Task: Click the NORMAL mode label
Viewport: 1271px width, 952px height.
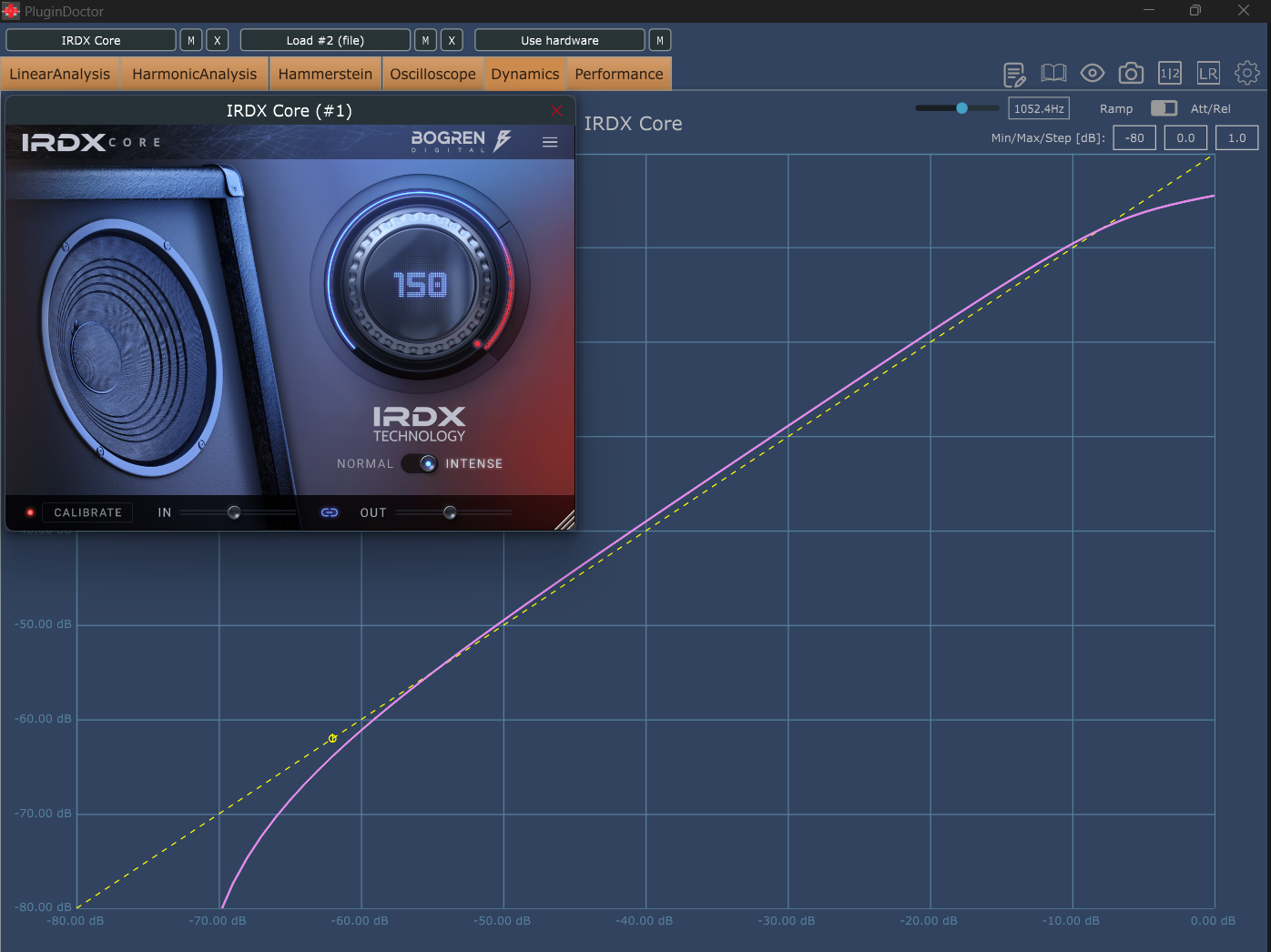Action: pos(365,463)
